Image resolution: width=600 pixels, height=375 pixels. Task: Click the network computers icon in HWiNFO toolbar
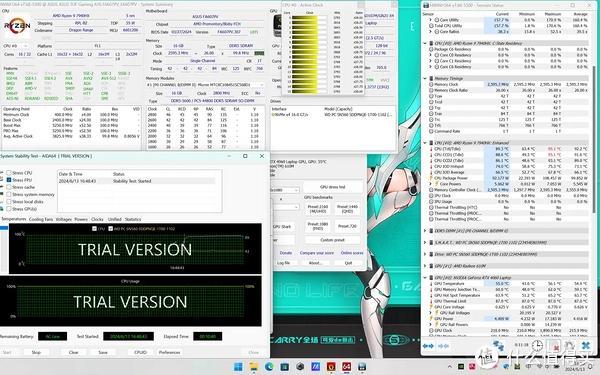pos(498,346)
